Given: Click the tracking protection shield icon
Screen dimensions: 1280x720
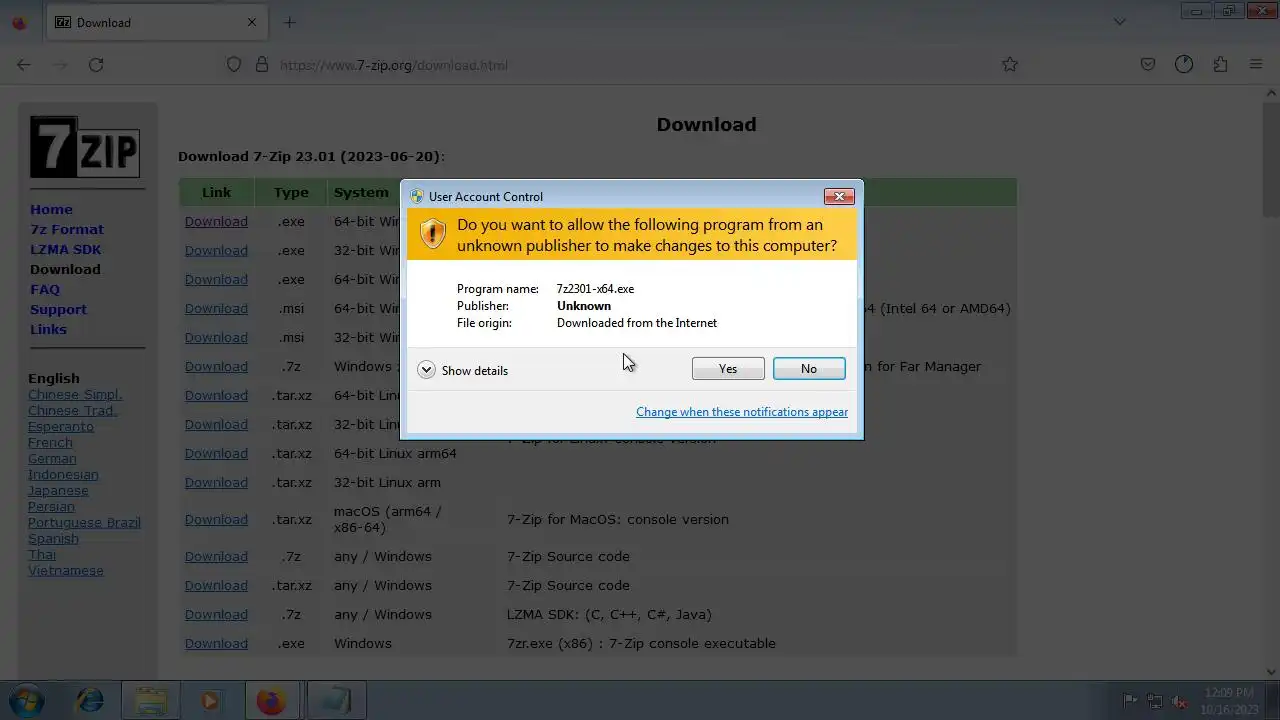Looking at the screenshot, I should click(234, 64).
